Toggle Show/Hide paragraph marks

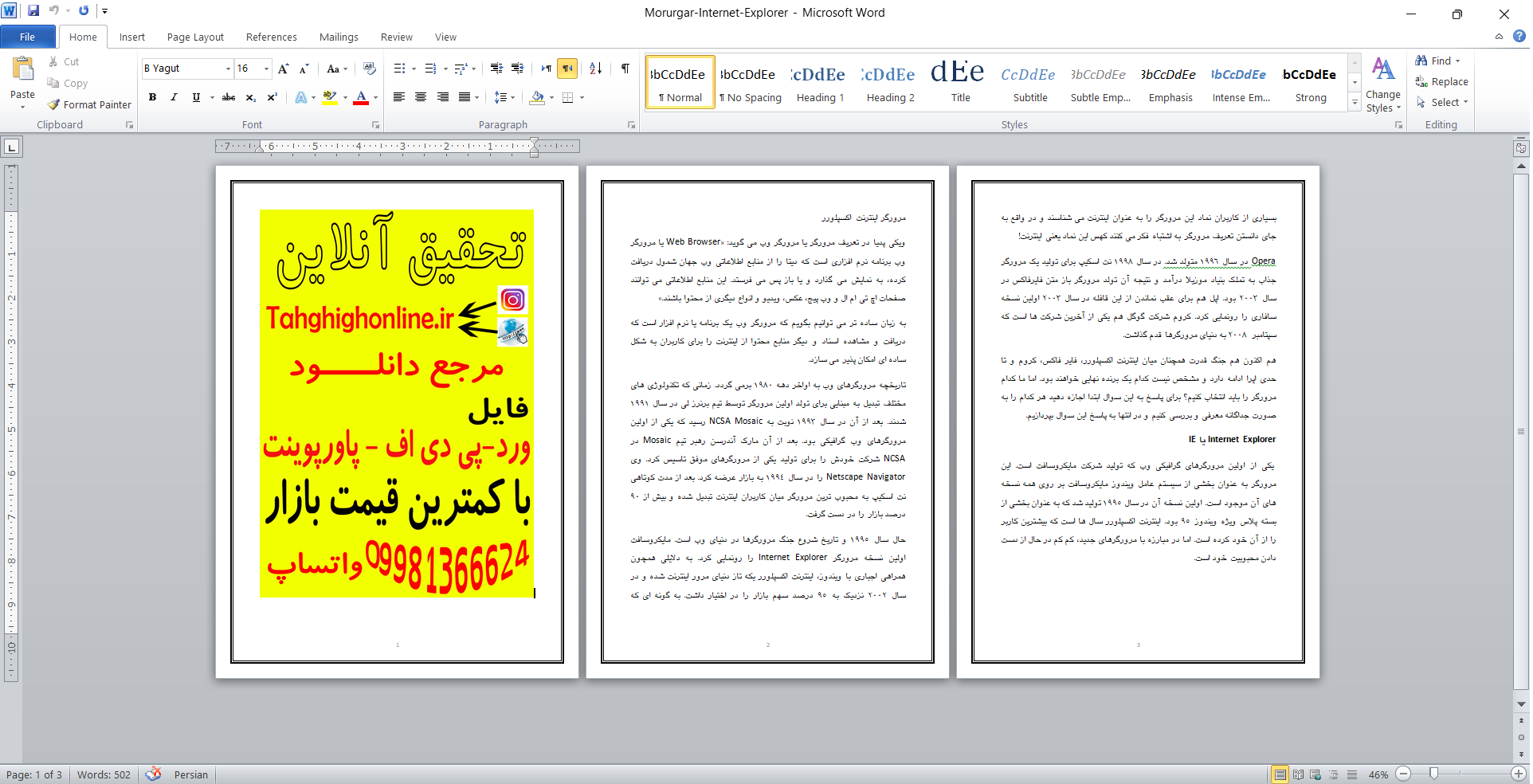pos(625,69)
